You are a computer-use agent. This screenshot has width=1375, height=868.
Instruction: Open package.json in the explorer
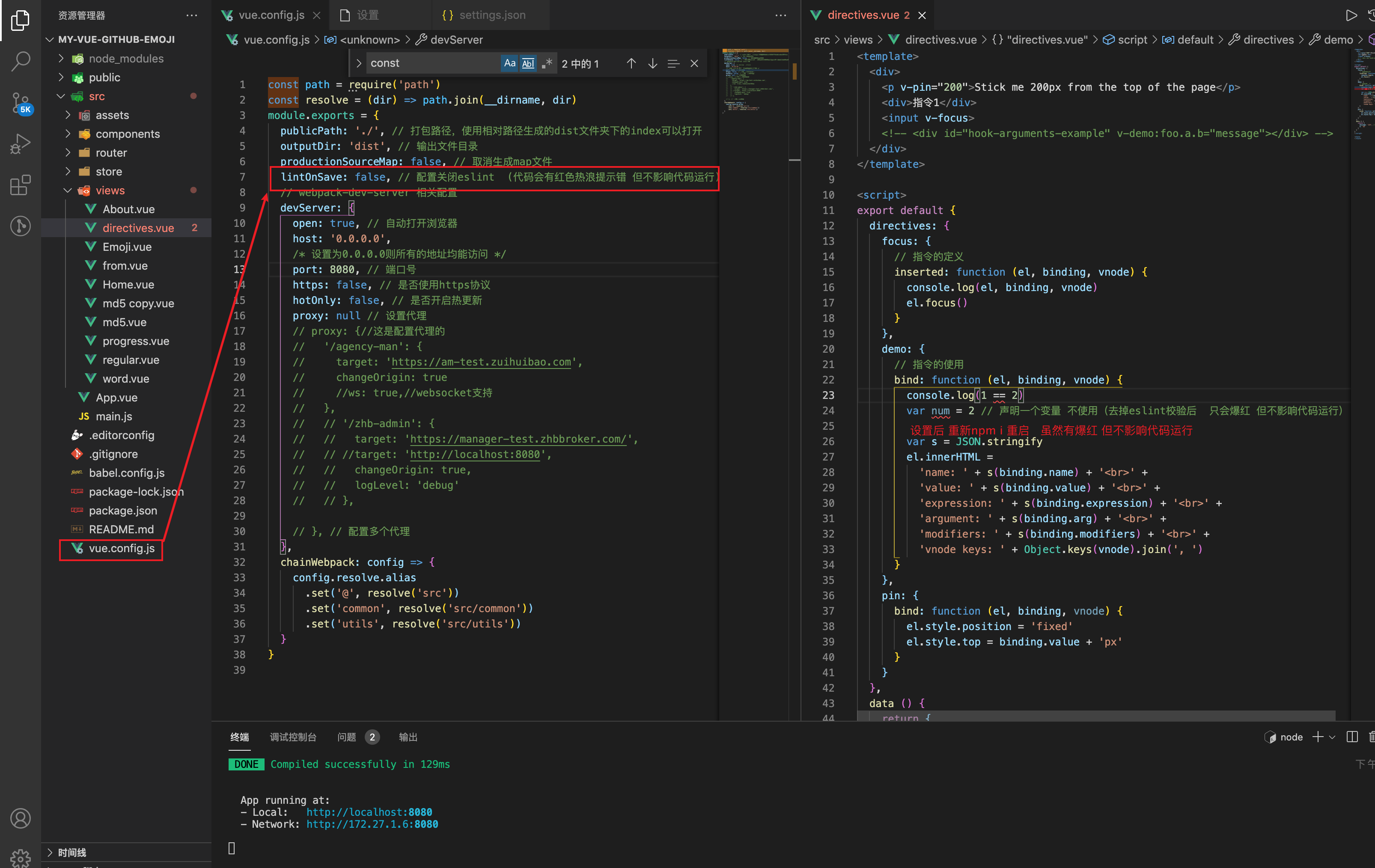coord(123,511)
